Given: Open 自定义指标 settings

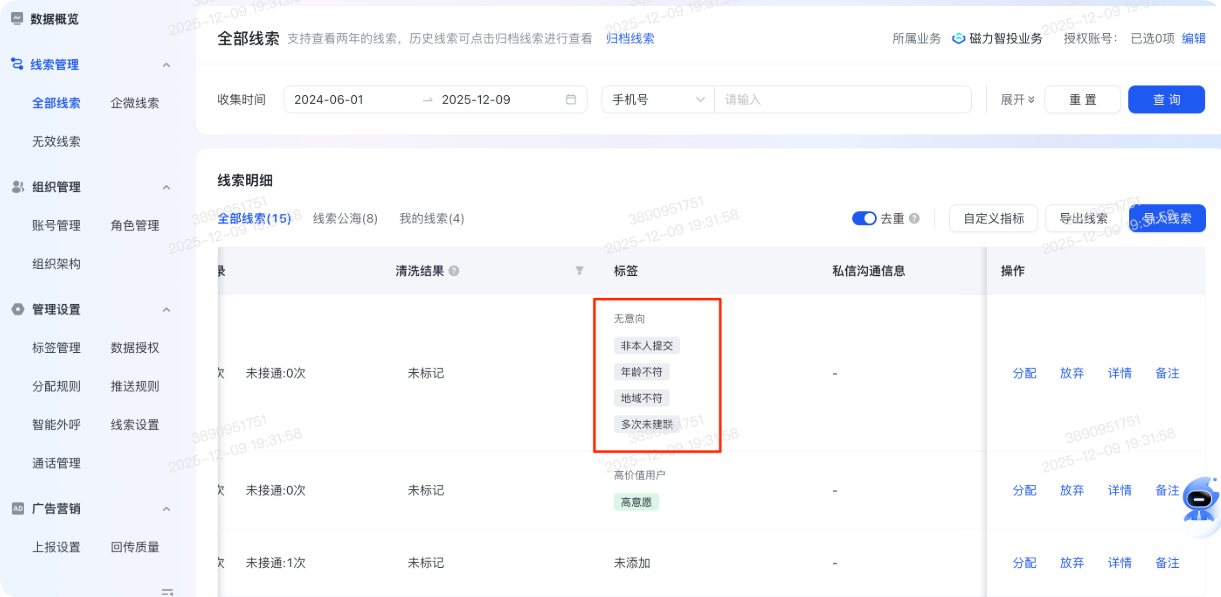Looking at the screenshot, I should [993, 218].
